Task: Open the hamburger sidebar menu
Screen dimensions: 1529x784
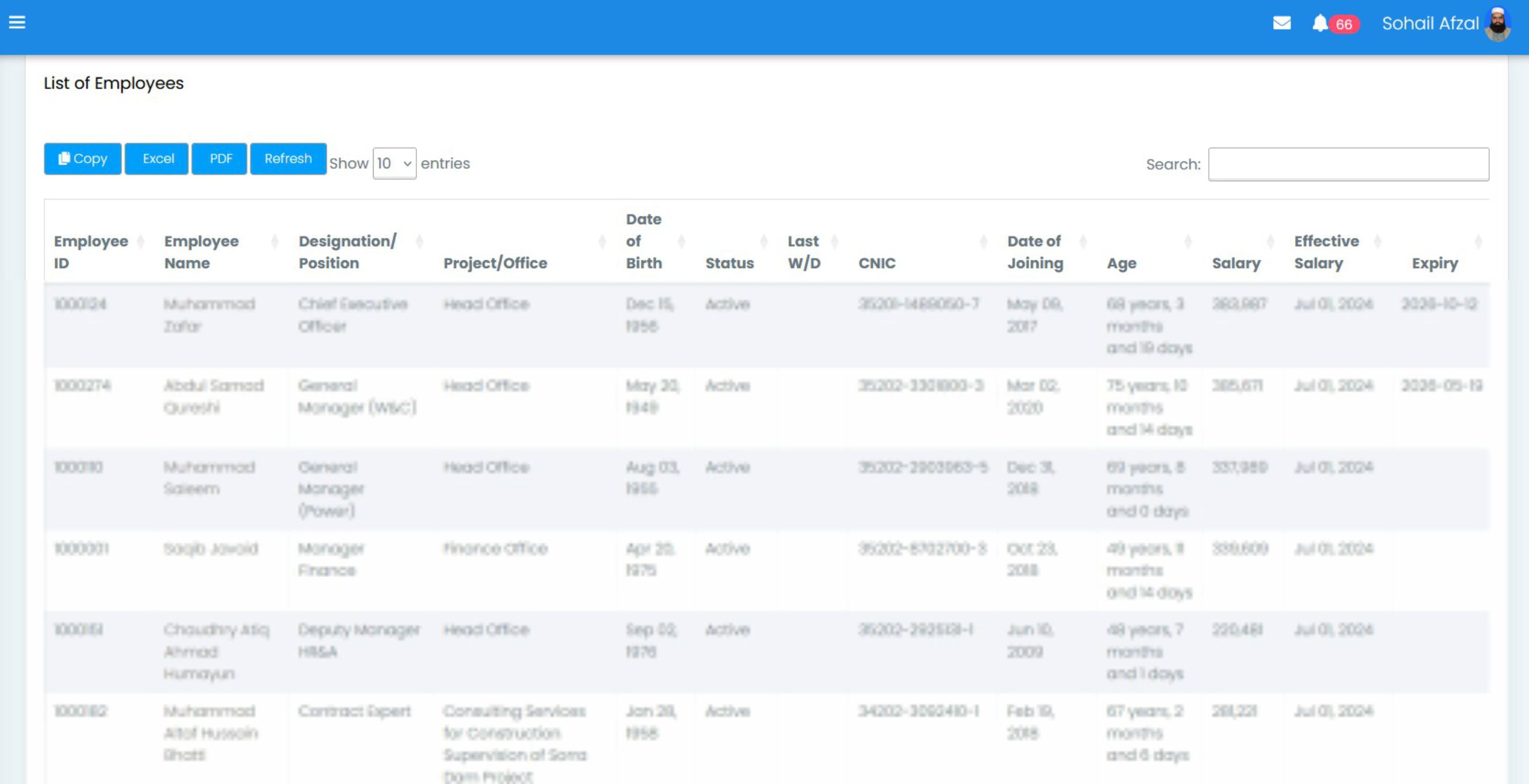Action: pyautogui.click(x=17, y=22)
